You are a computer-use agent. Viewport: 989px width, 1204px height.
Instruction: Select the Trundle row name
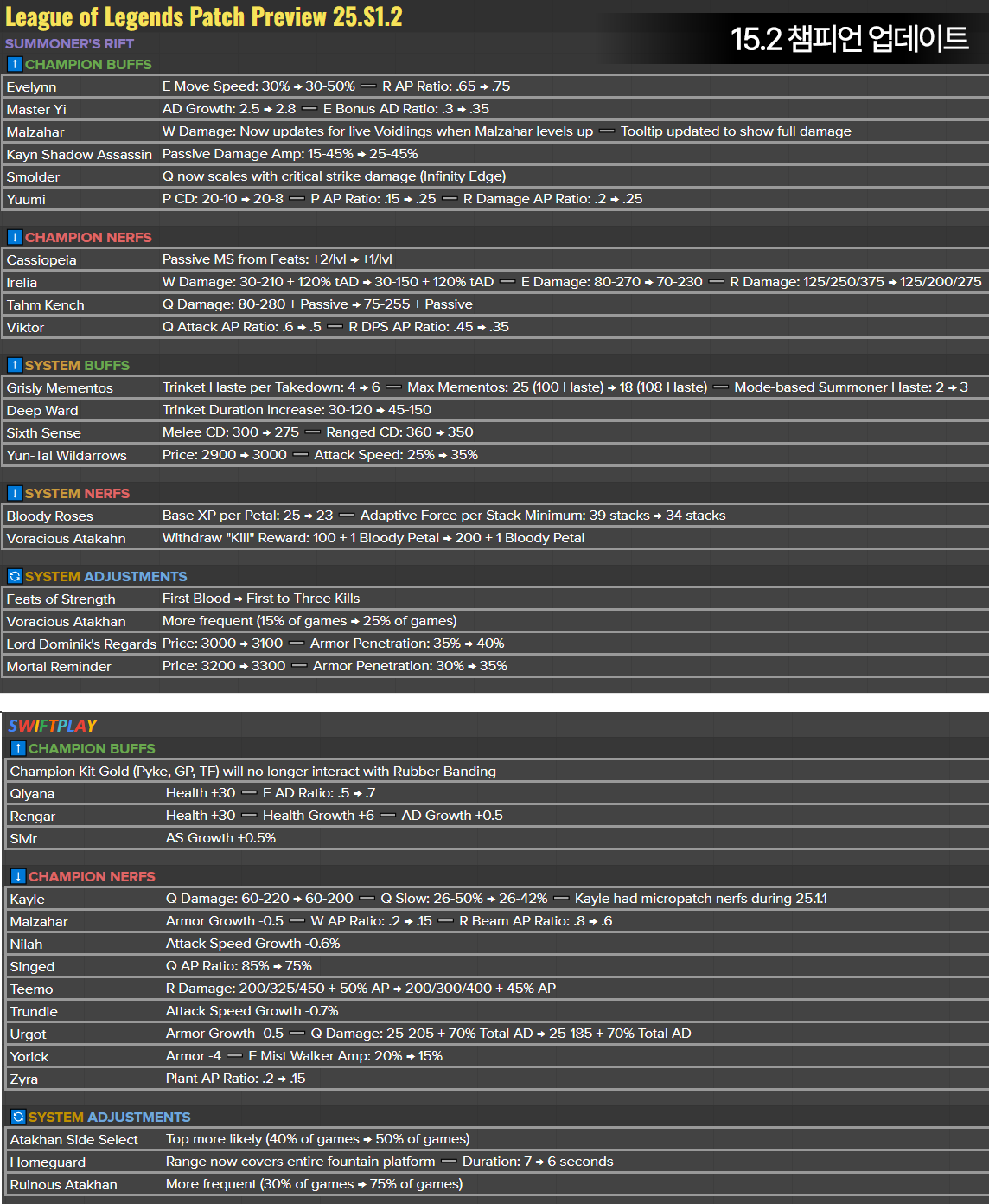tap(34, 1012)
